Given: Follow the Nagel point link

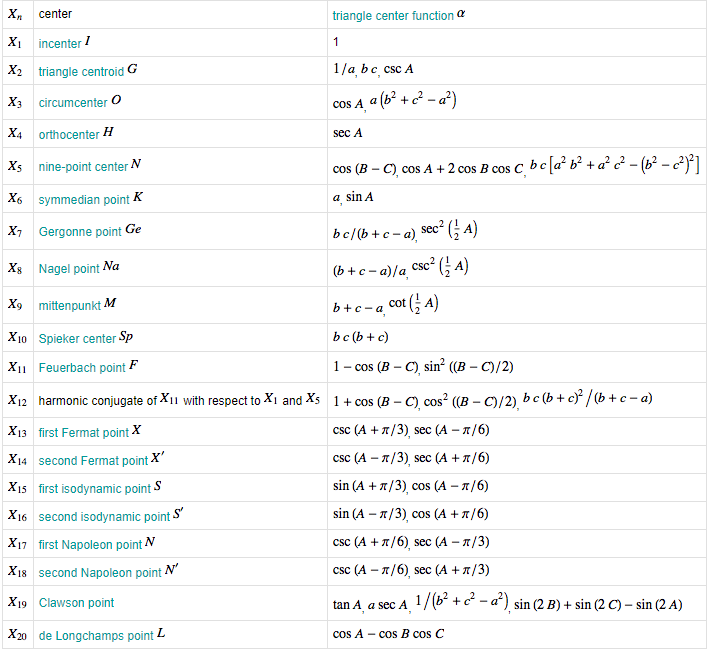Looking at the screenshot, I should [x=69, y=269].
